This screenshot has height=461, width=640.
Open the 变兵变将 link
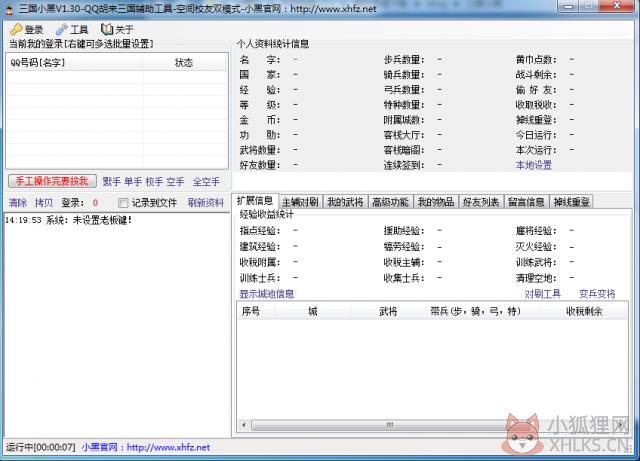coord(597,294)
